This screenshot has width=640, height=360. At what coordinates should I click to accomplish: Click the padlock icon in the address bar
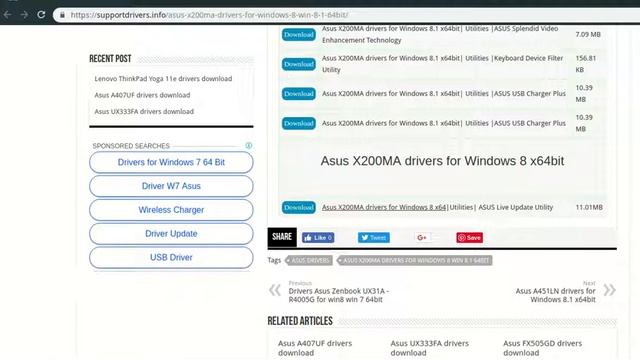coord(62,15)
